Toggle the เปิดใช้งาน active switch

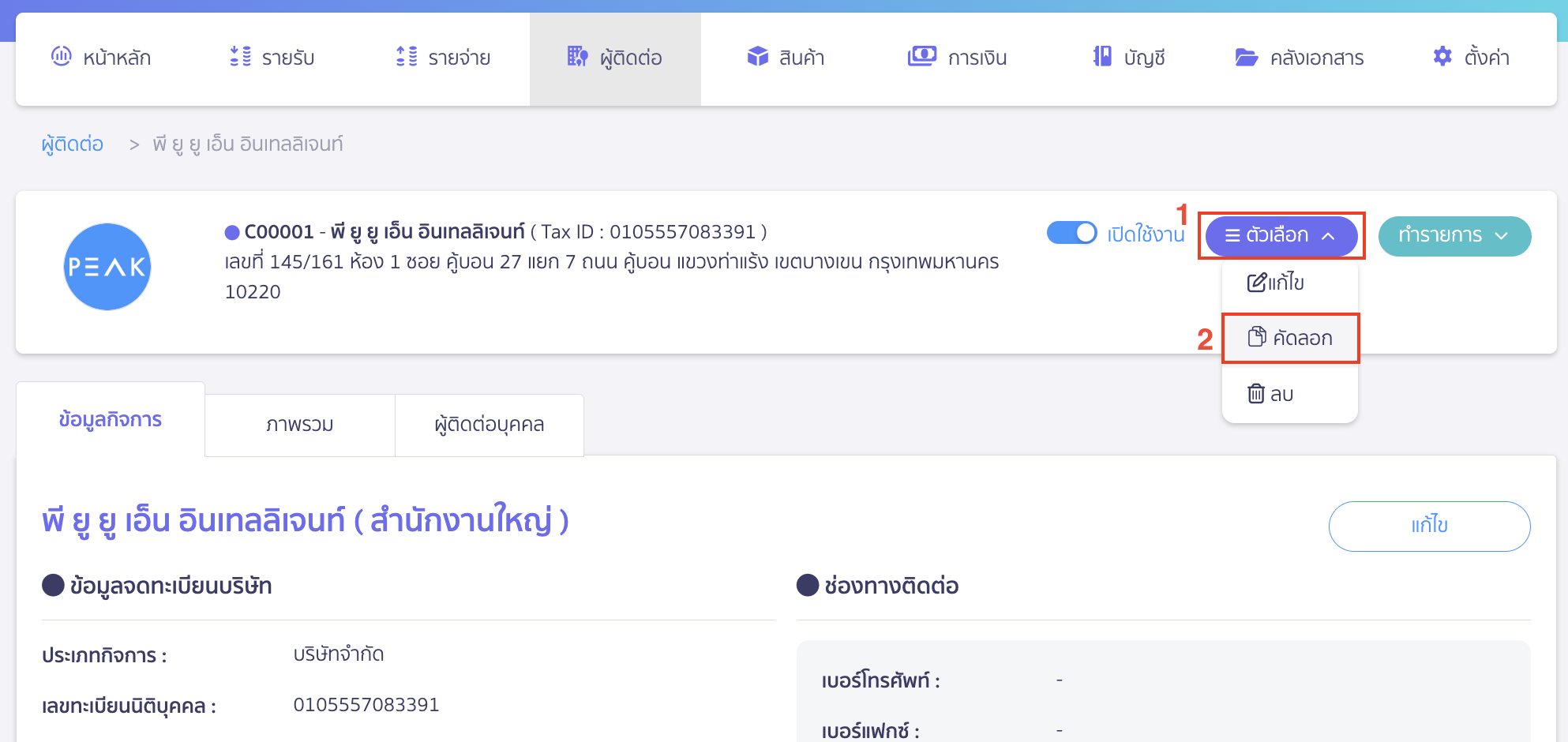(1071, 233)
